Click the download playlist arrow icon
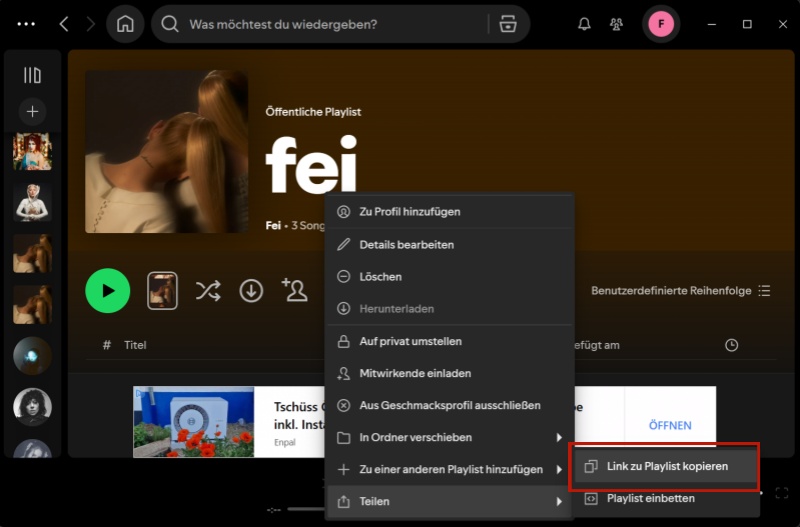Screen dimensions: 800x527 (251, 291)
